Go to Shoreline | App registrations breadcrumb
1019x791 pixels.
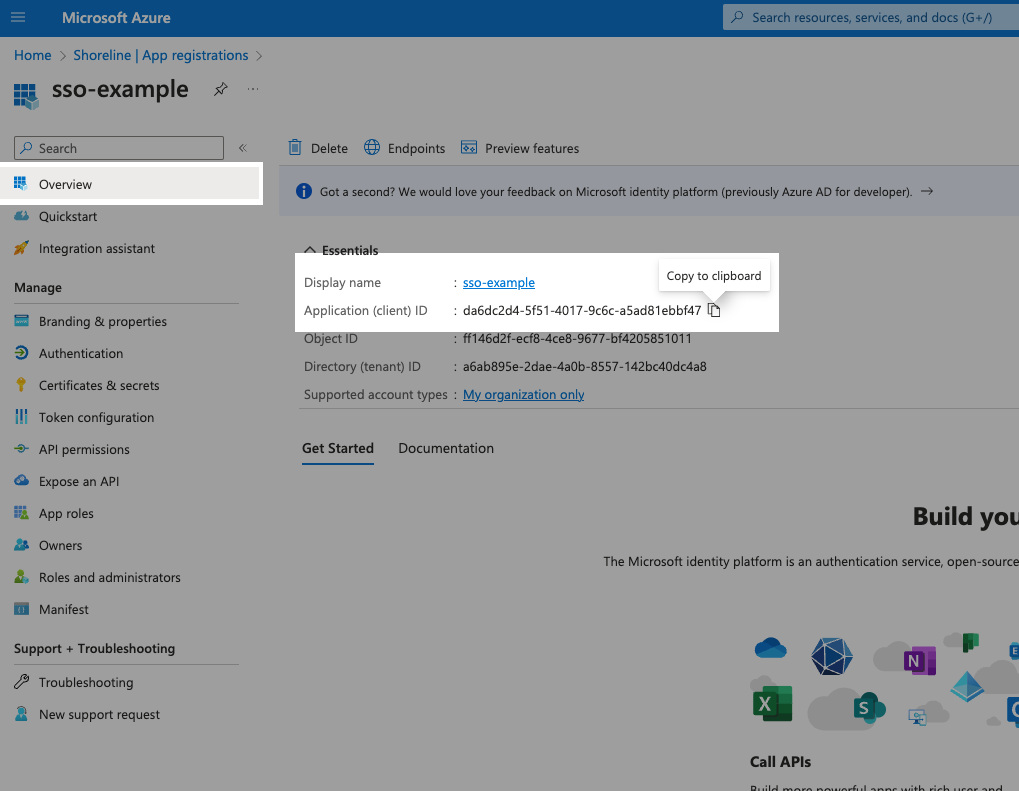pyautogui.click(x=161, y=55)
